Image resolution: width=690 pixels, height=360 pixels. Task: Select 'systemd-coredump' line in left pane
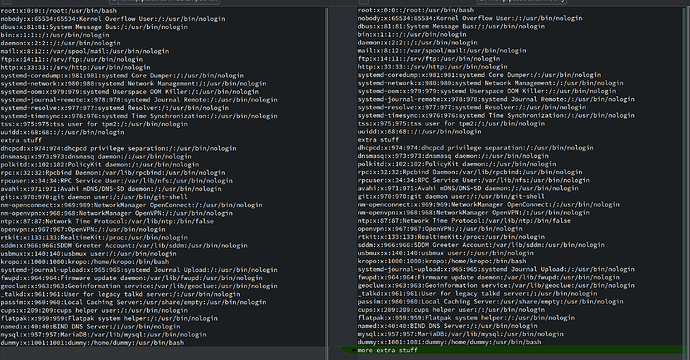click(122, 76)
